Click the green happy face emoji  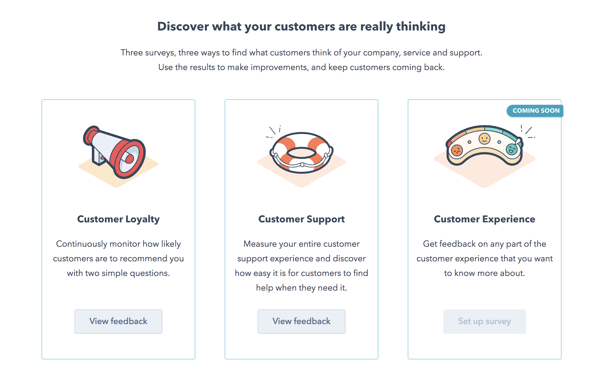(x=511, y=149)
